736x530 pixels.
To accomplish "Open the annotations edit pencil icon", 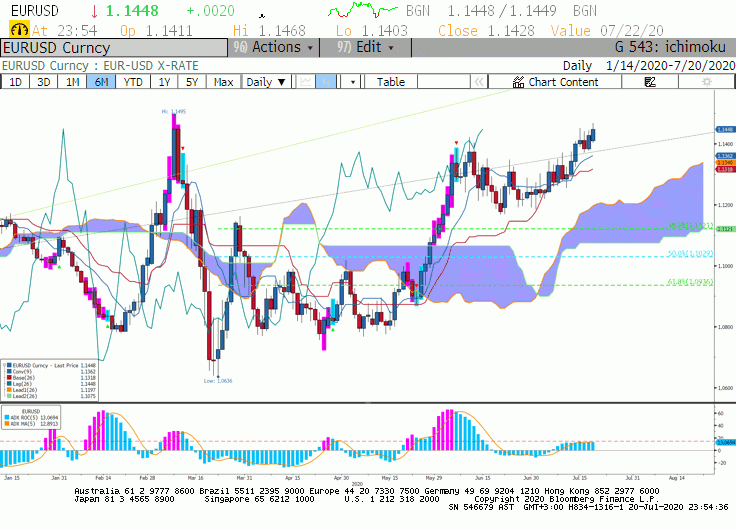I will (650, 82).
